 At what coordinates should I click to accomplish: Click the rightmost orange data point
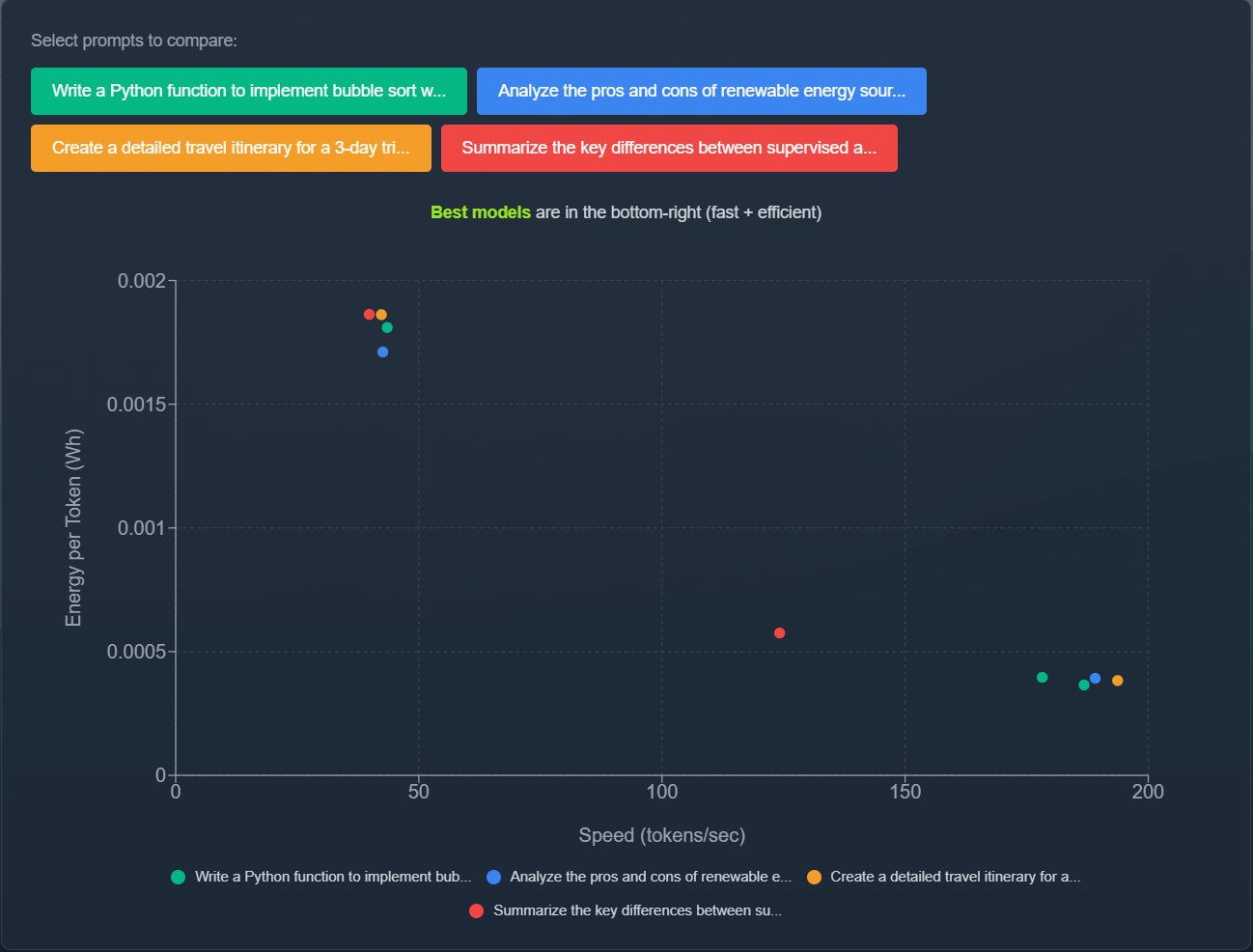[x=1117, y=680]
